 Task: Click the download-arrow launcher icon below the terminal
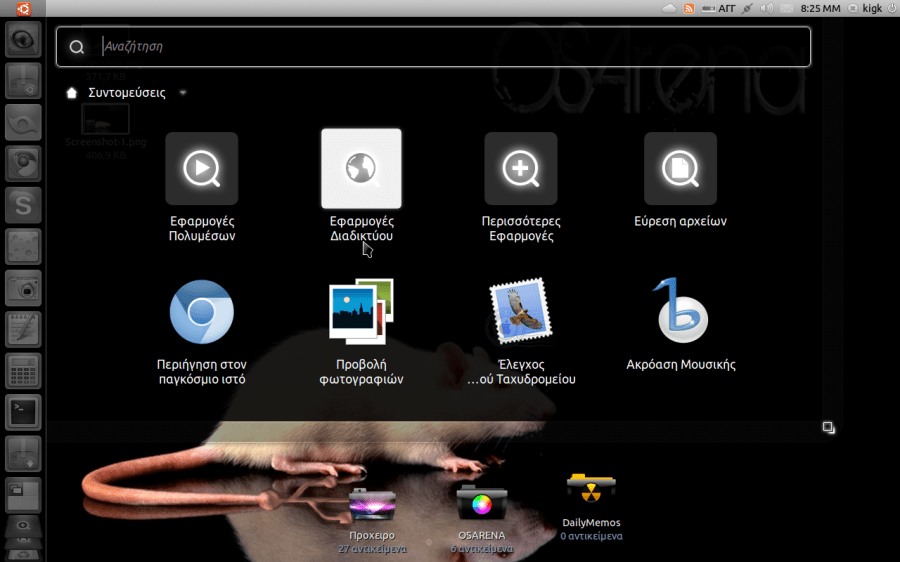24,454
